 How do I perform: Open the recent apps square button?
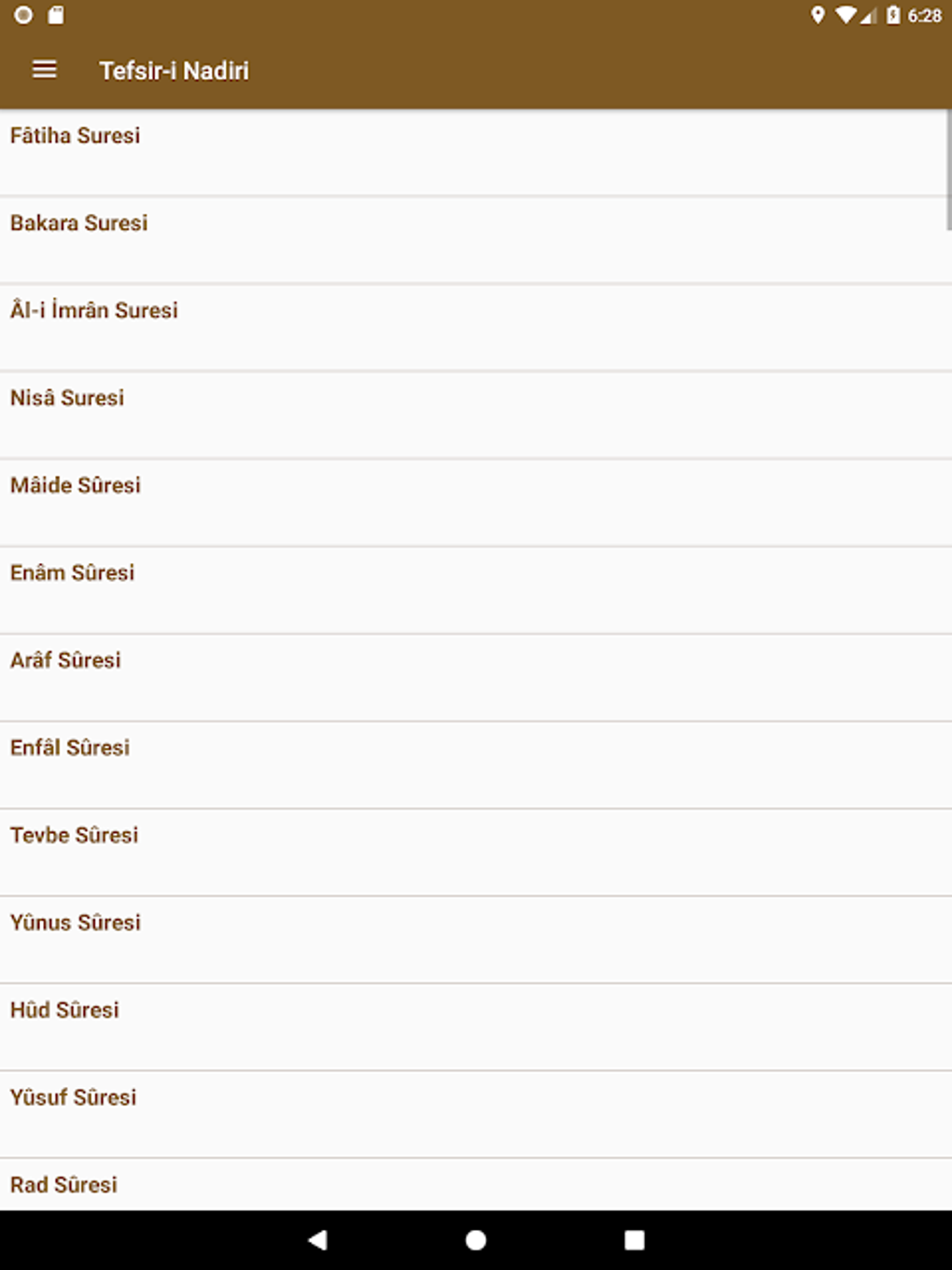click(x=635, y=1239)
